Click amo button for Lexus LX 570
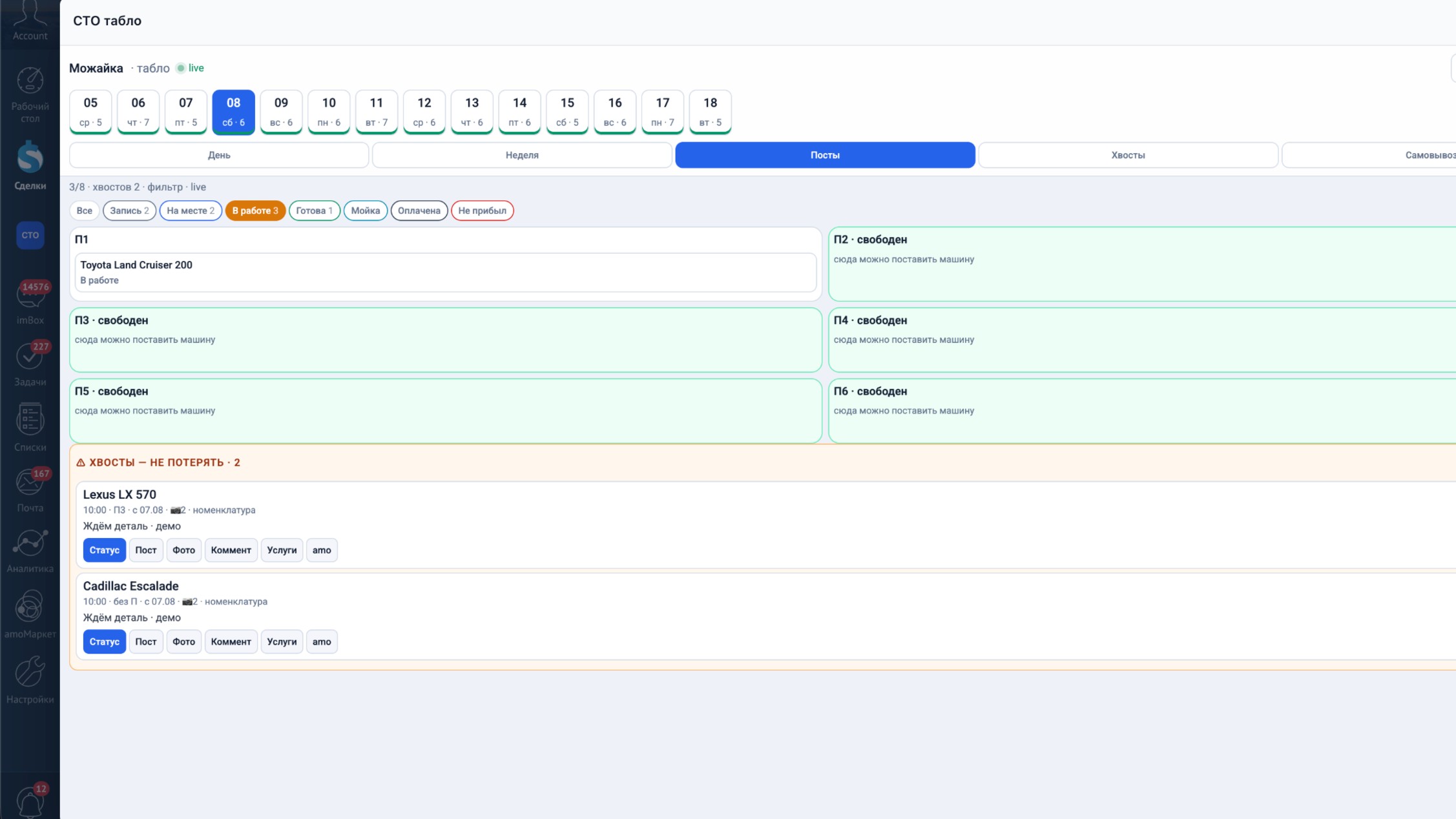 (322, 550)
